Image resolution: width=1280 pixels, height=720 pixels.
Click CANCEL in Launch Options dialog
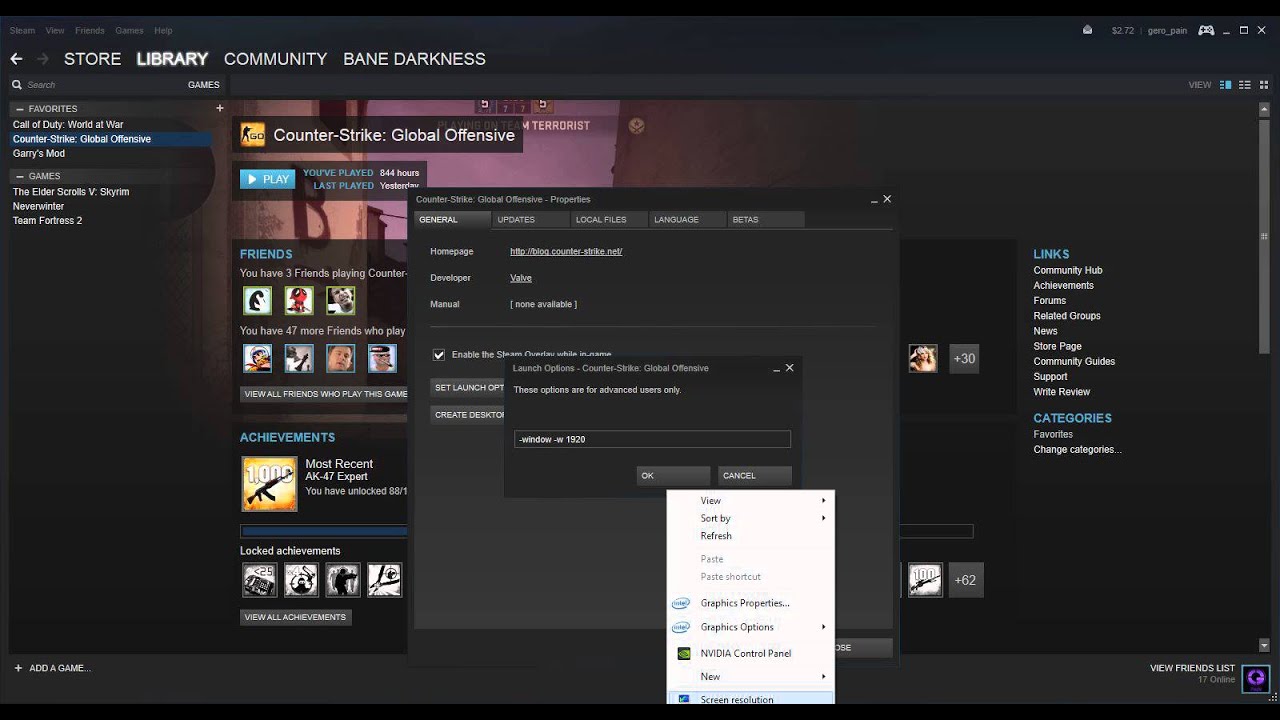[754, 476]
